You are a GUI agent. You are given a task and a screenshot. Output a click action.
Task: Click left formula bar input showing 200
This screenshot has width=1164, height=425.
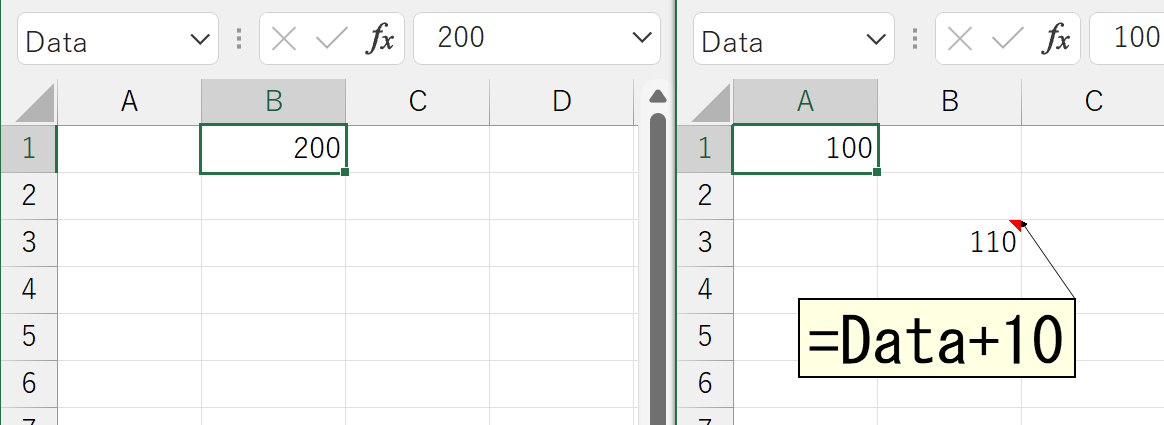(520, 39)
